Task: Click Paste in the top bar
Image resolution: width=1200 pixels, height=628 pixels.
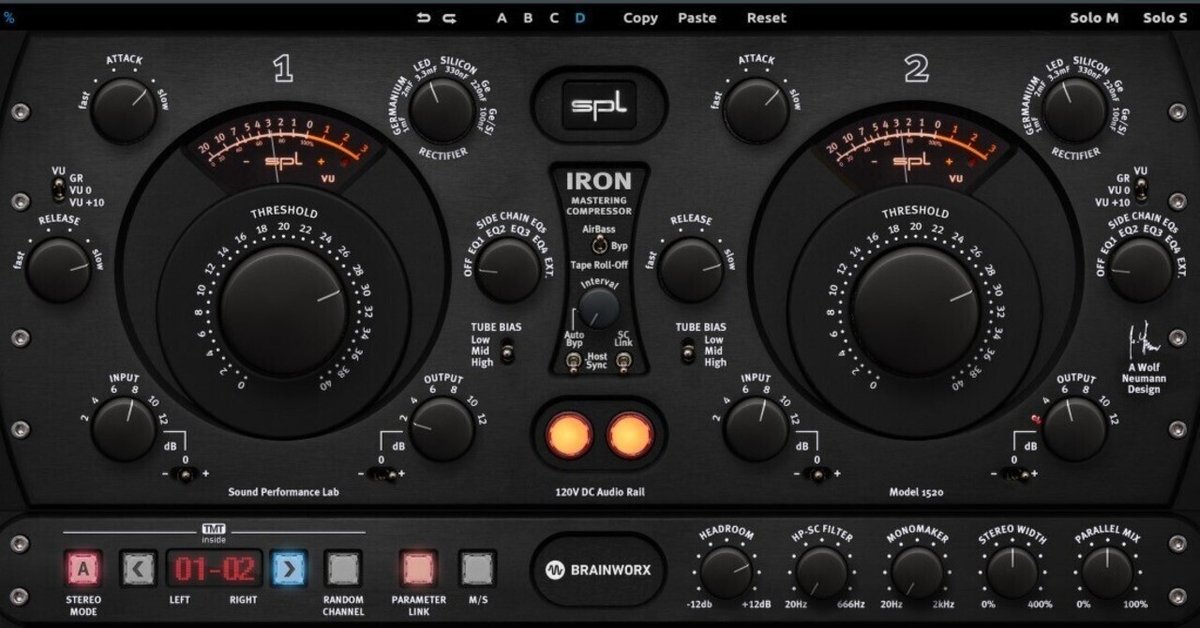Action: pos(697,18)
